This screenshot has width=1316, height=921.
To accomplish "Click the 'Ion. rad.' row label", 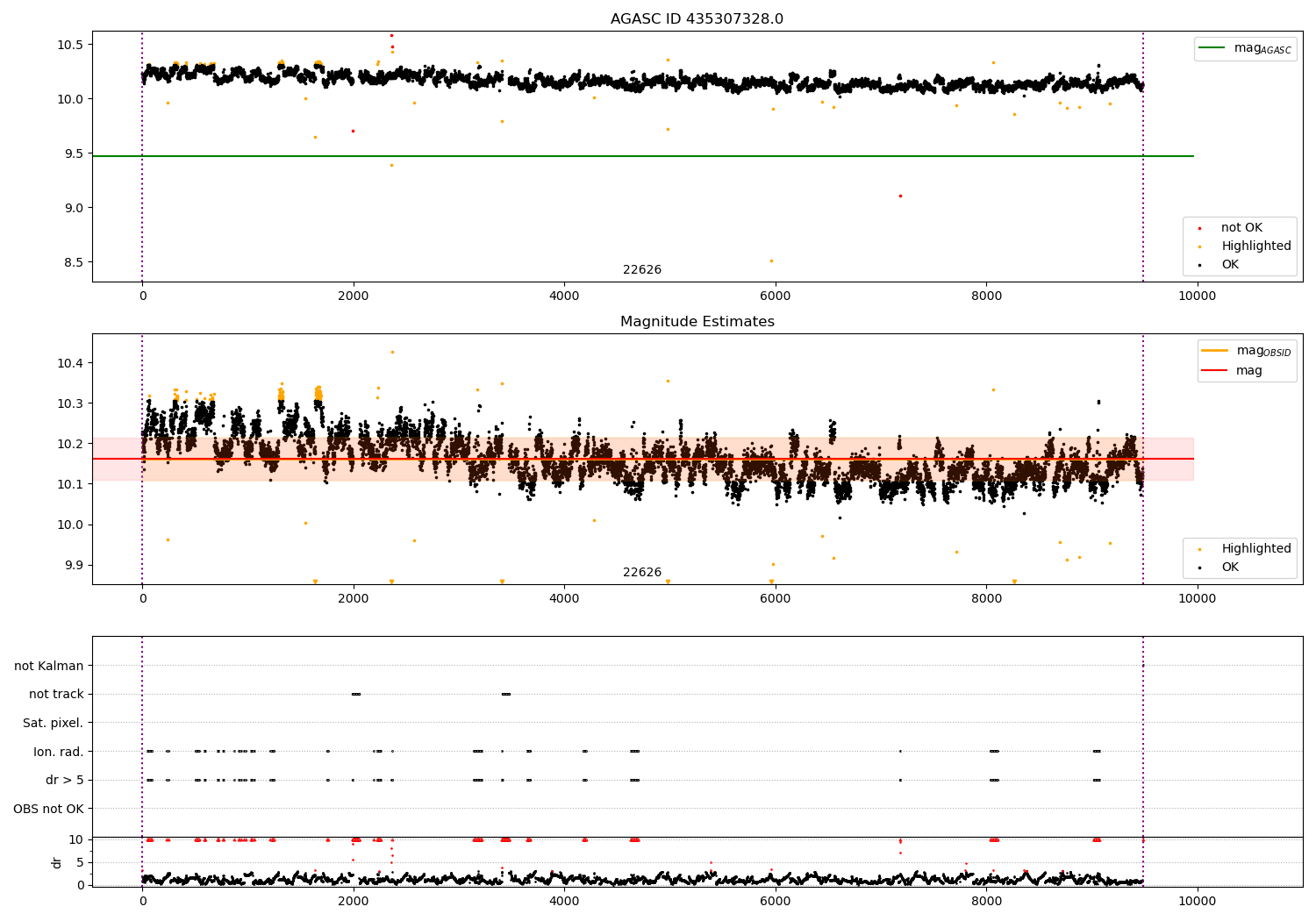I will 59,752.
